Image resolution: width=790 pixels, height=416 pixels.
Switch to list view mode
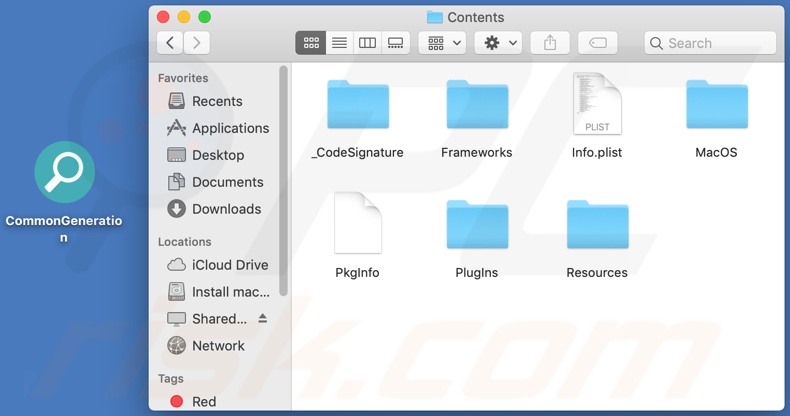(x=339, y=43)
